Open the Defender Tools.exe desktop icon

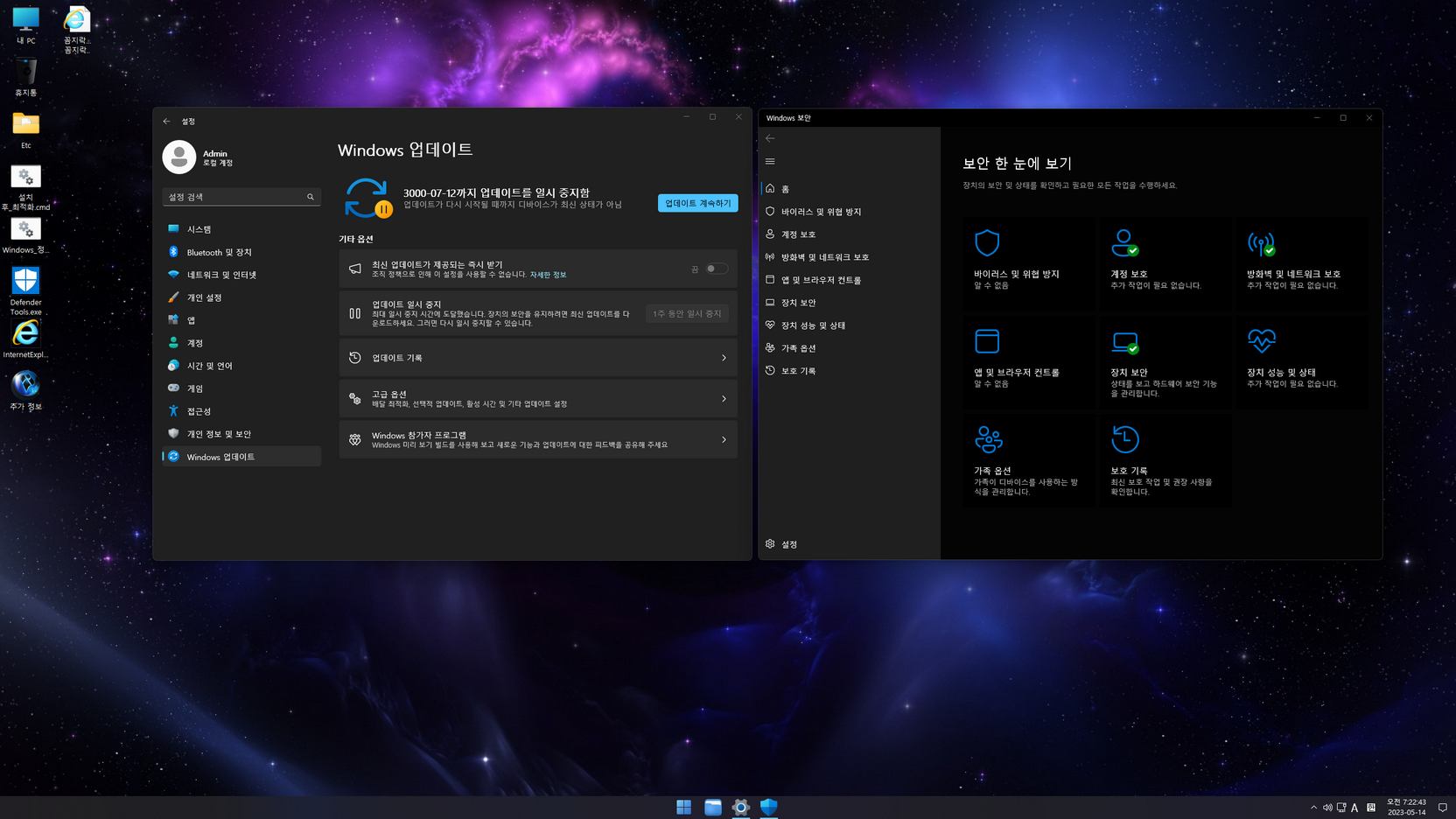coord(25,290)
